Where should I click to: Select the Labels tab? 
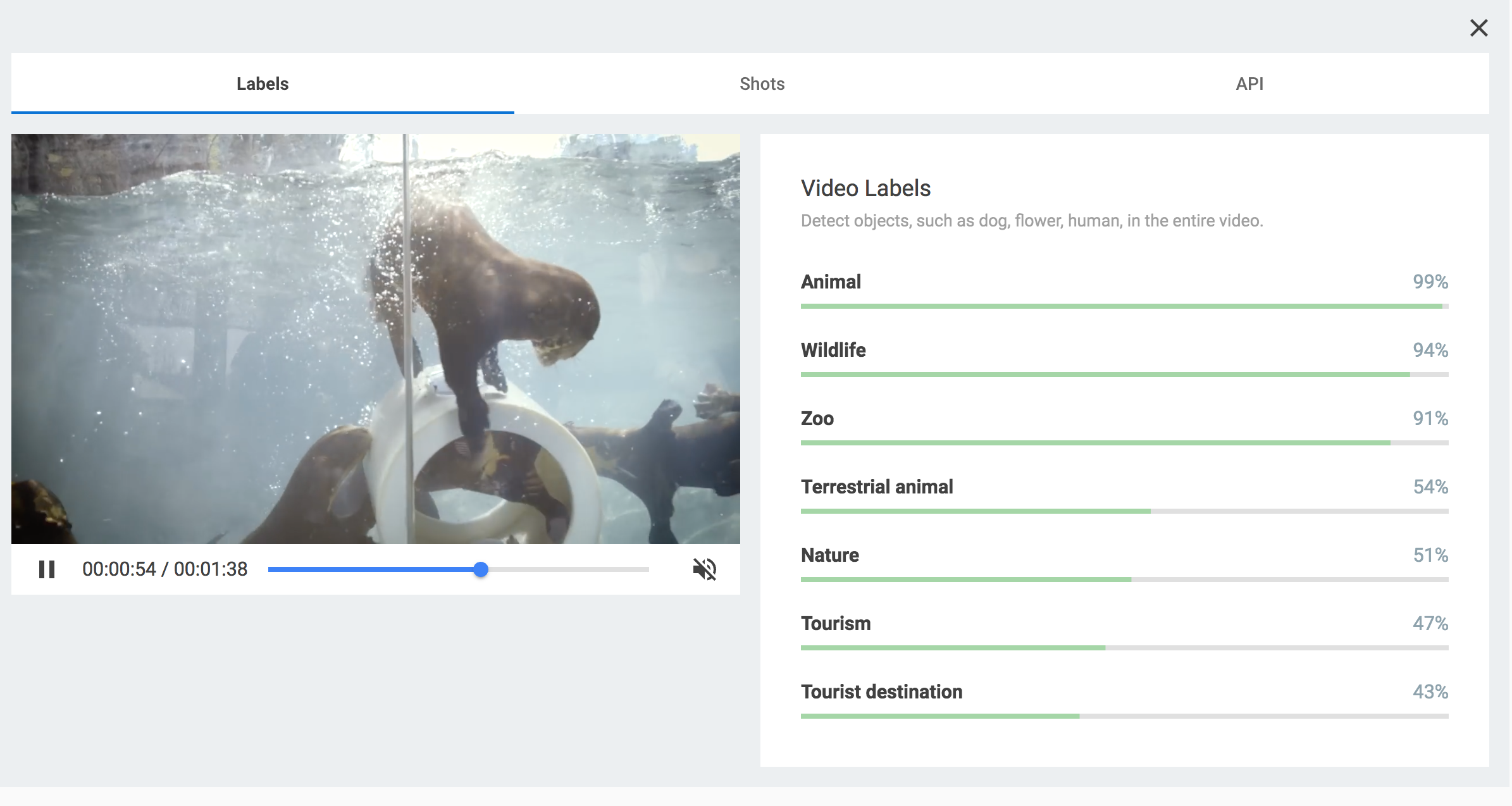(263, 84)
